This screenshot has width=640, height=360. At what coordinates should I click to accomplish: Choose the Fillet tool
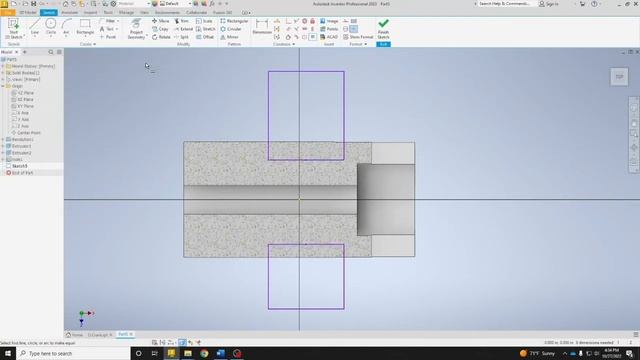point(109,21)
